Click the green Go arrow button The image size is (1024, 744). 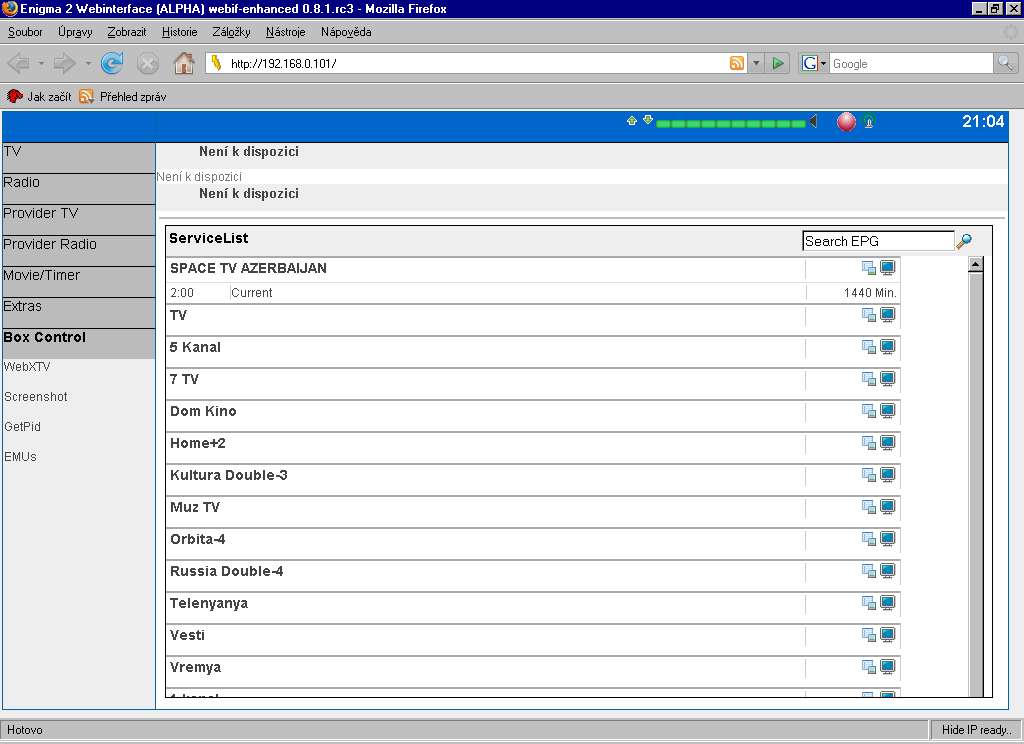tap(778, 63)
